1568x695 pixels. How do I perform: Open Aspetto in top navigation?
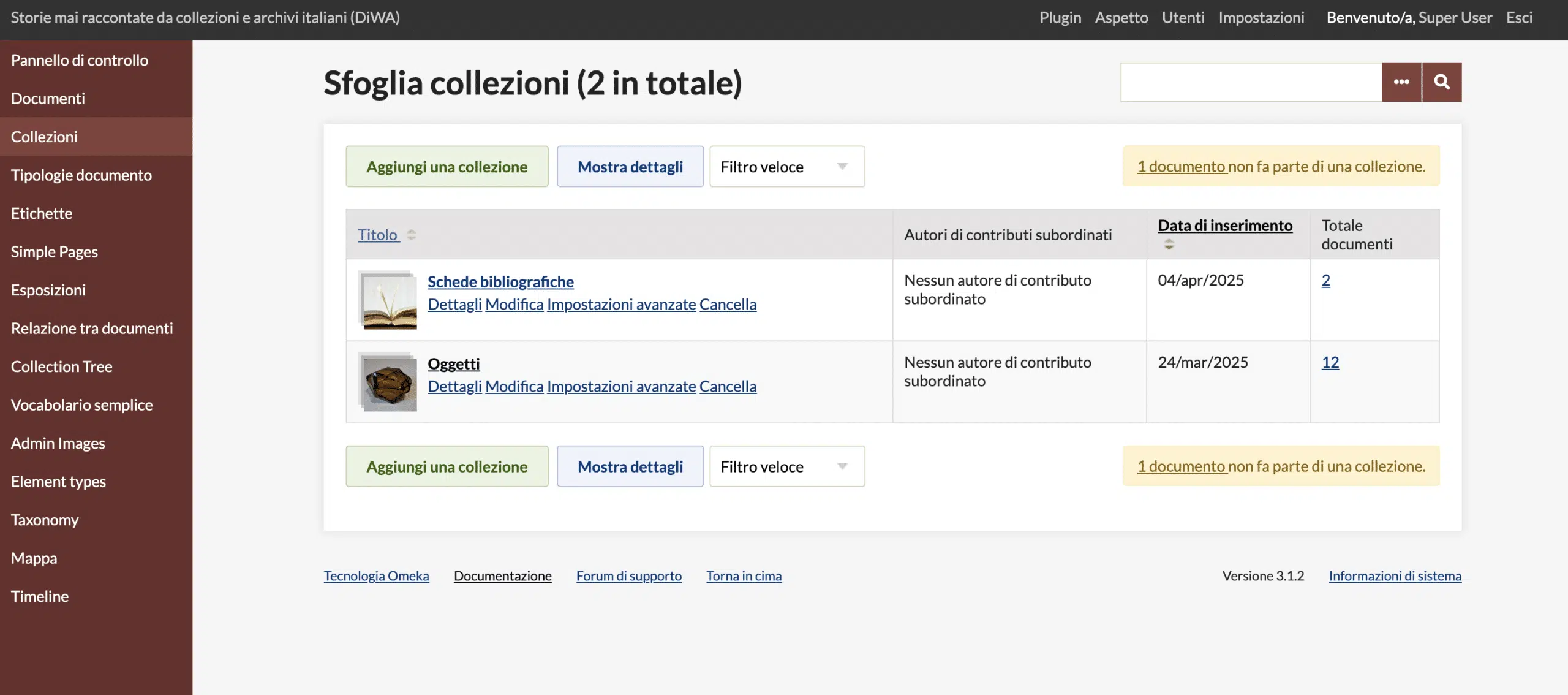(x=1121, y=18)
